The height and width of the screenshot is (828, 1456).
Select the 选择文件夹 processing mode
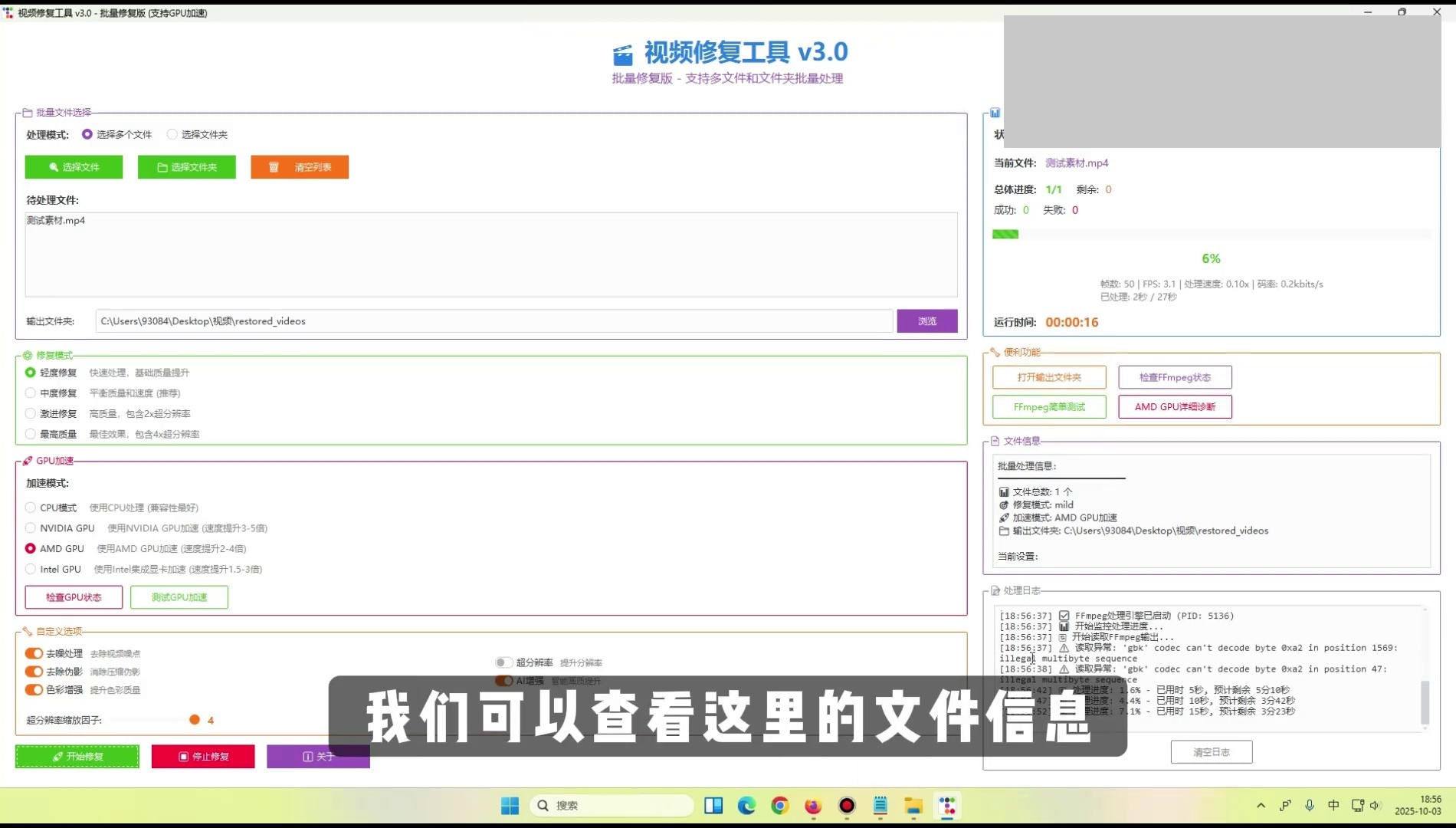pos(172,134)
